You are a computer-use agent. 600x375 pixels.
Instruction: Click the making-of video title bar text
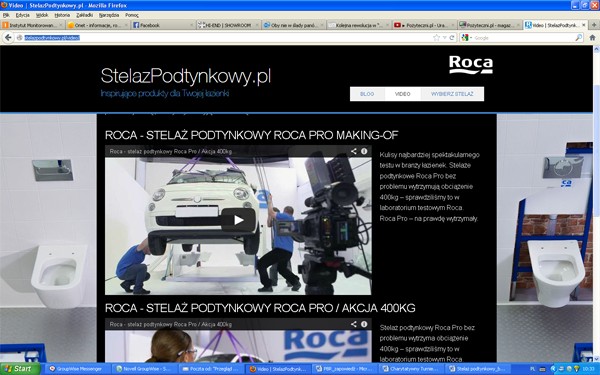[x=171, y=151]
